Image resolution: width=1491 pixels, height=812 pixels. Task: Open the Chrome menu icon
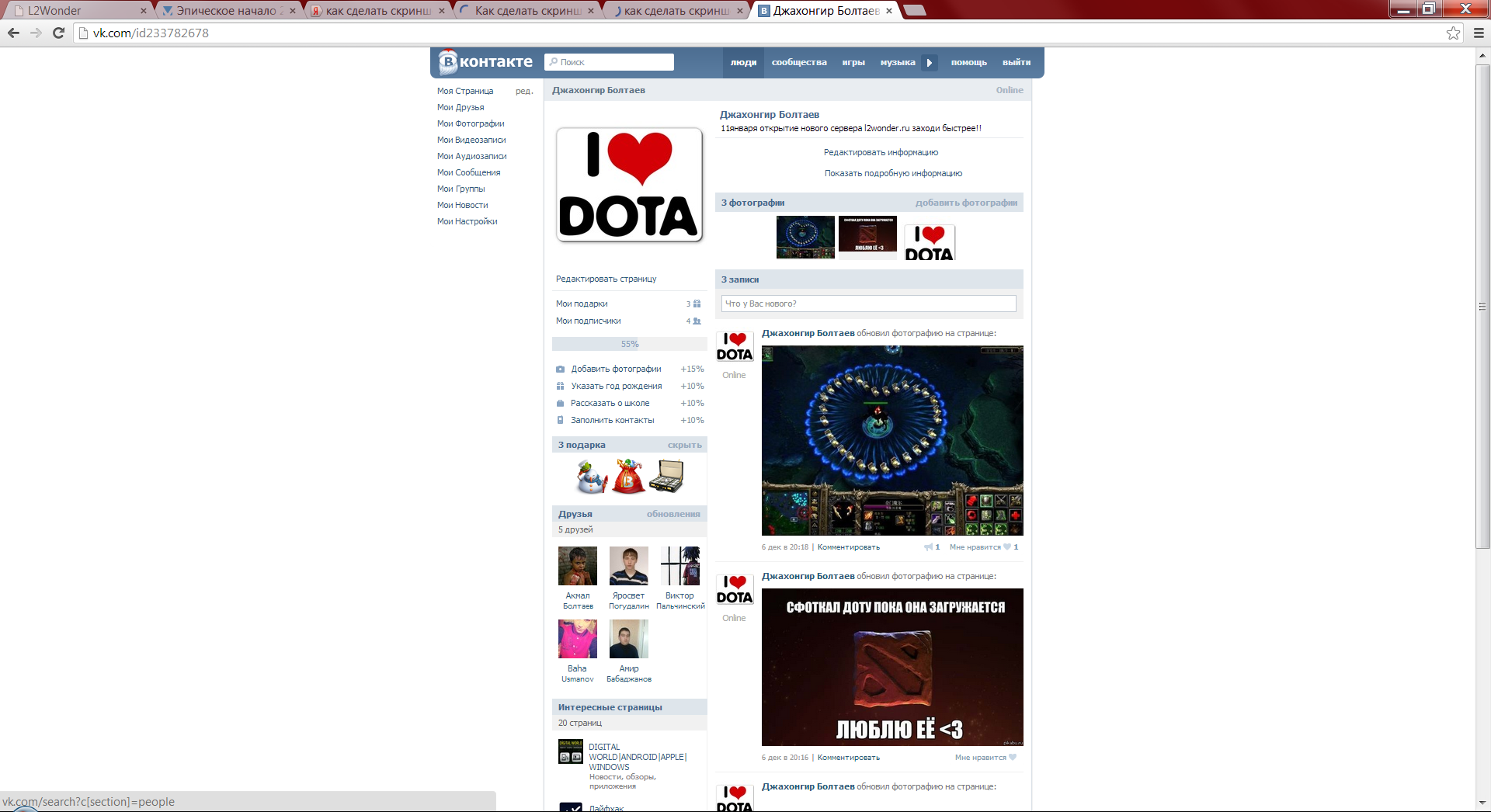pyautogui.click(x=1479, y=33)
